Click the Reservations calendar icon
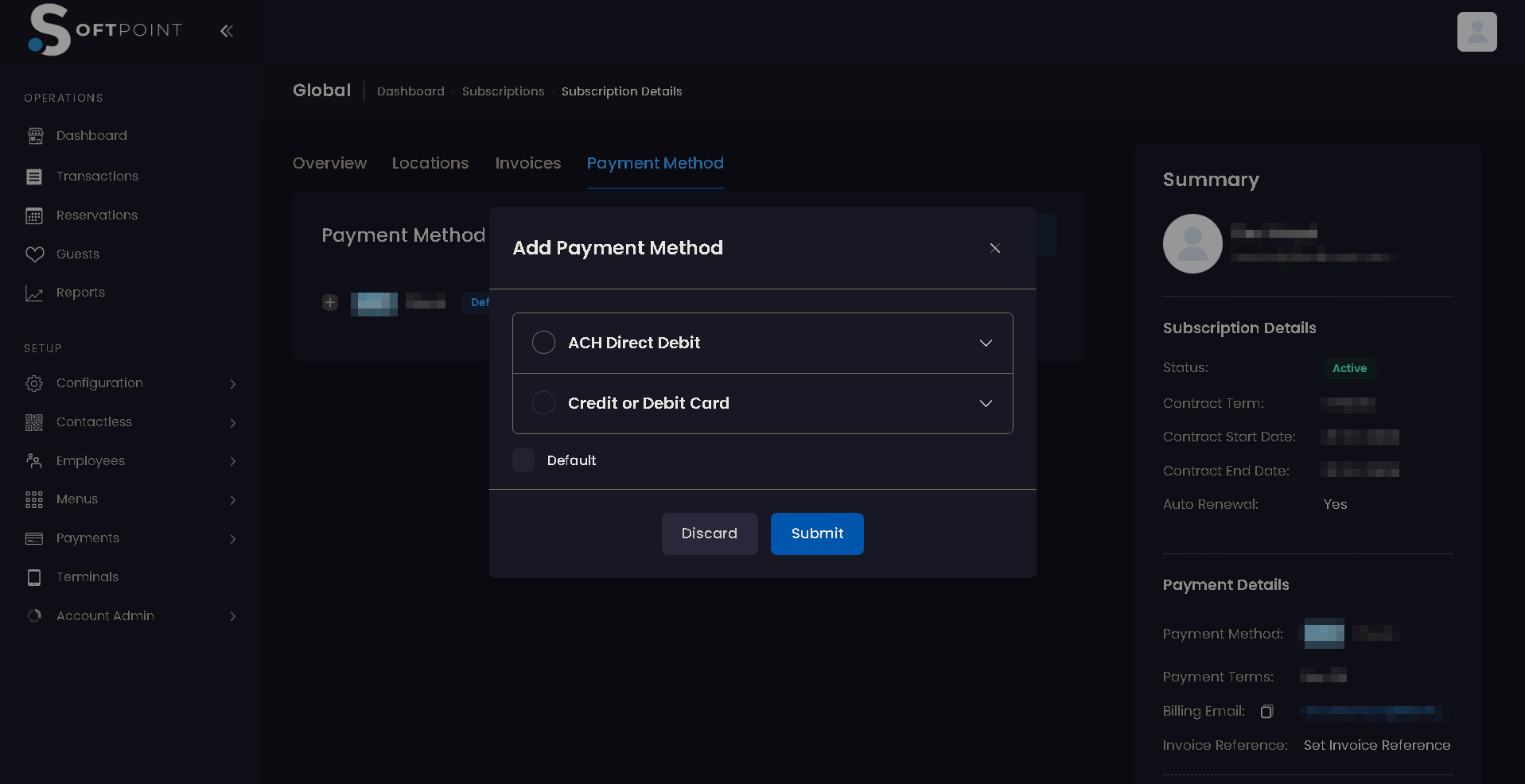This screenshot has width=1525, height=784. pyautogui.click(x=34, y=215)
